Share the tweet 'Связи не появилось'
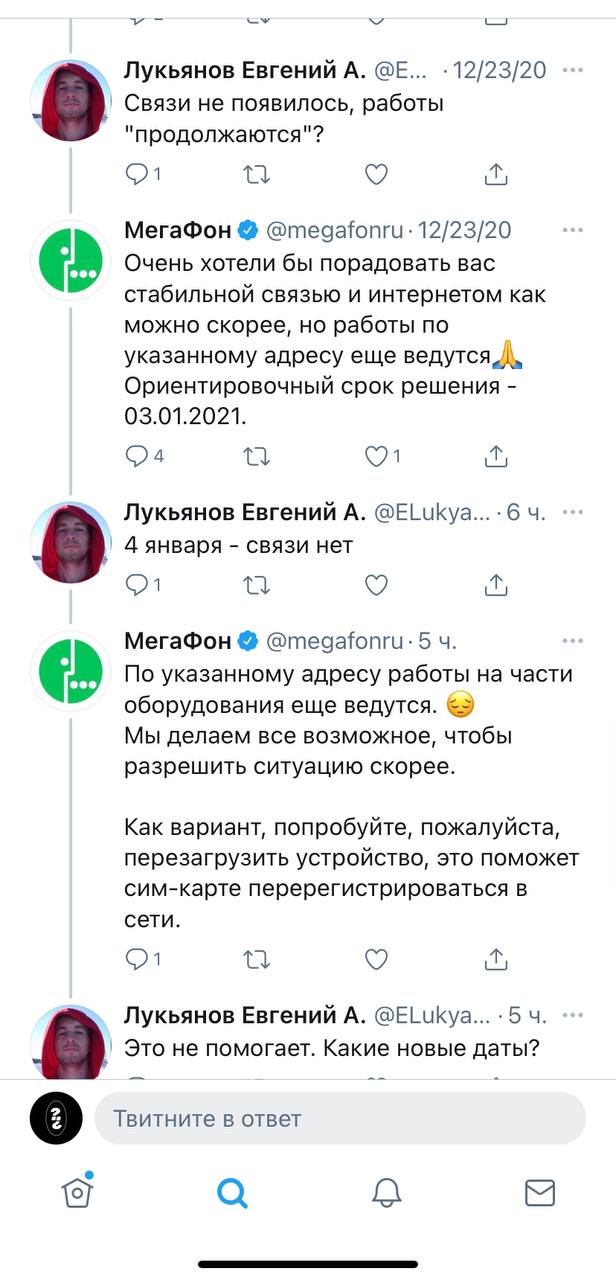Screen dimensions: 616x1280 [x=495, y=175]
